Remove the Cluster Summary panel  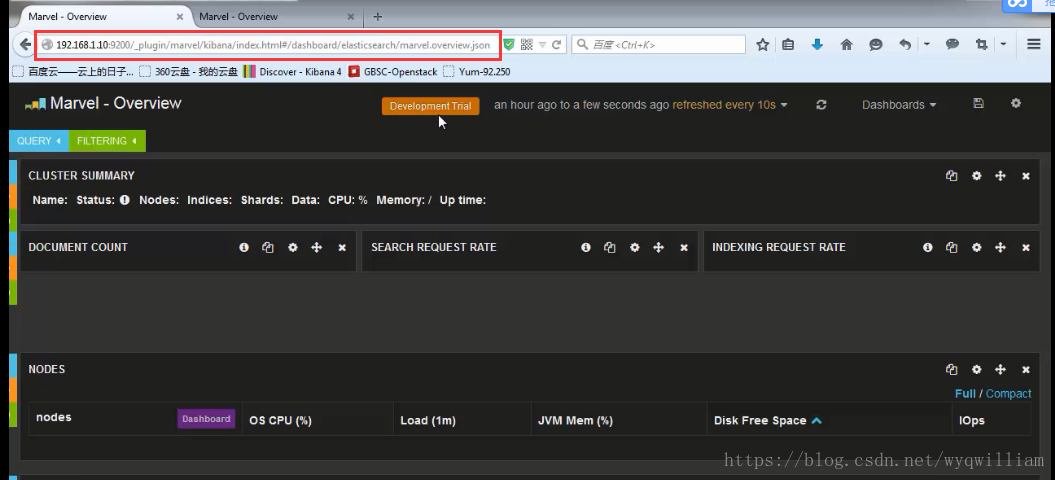(1026, 176)
